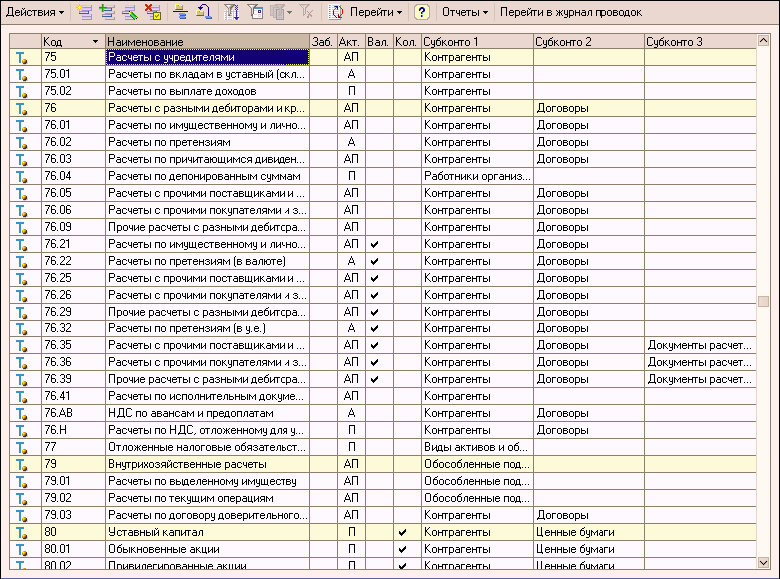
Task: Open Help with the question mark icon
Action: pyautogui.click(x=422, y=13)
